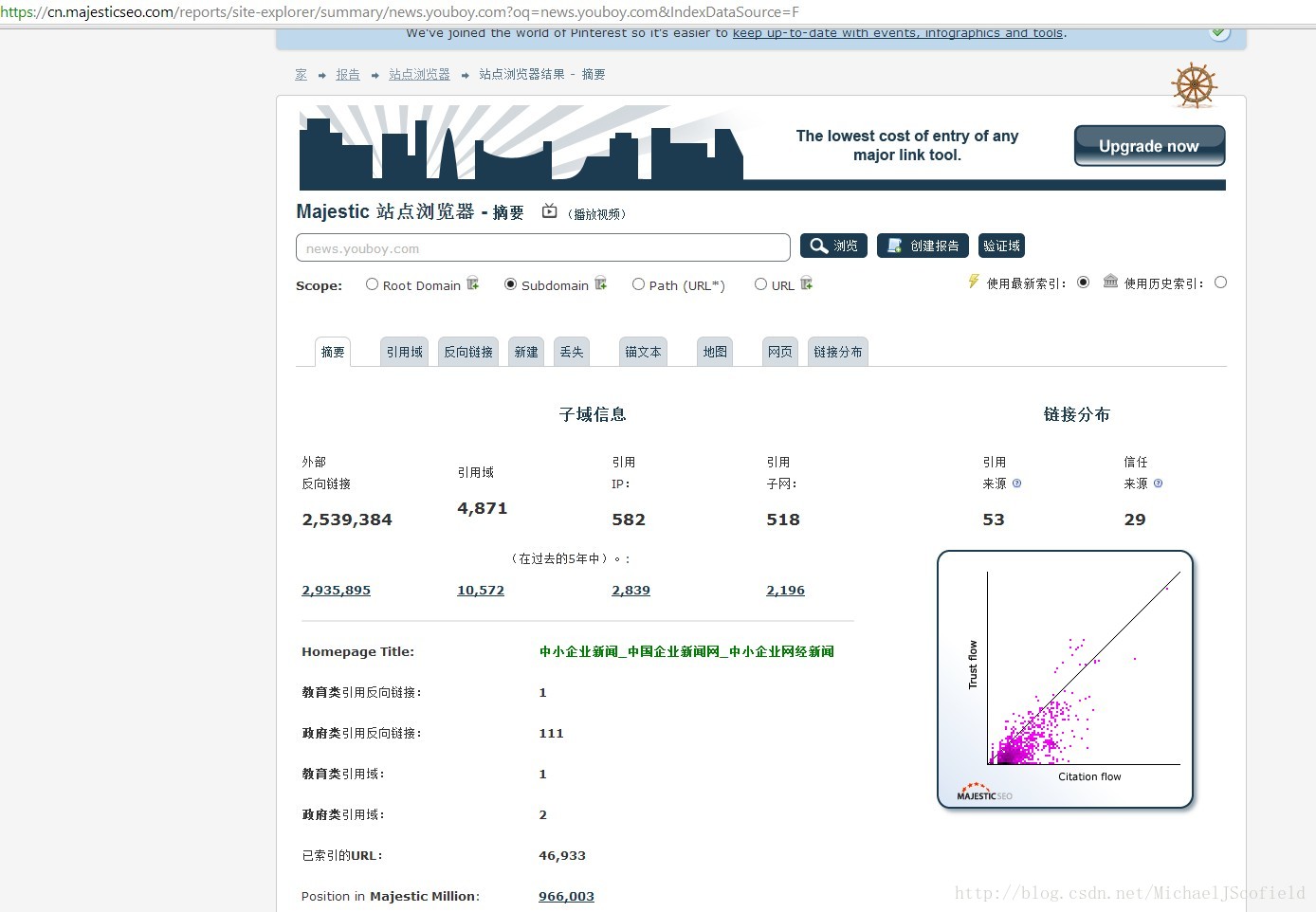Click the 家 breadcrumb link
1316x912 pixels.
[301, 74]
